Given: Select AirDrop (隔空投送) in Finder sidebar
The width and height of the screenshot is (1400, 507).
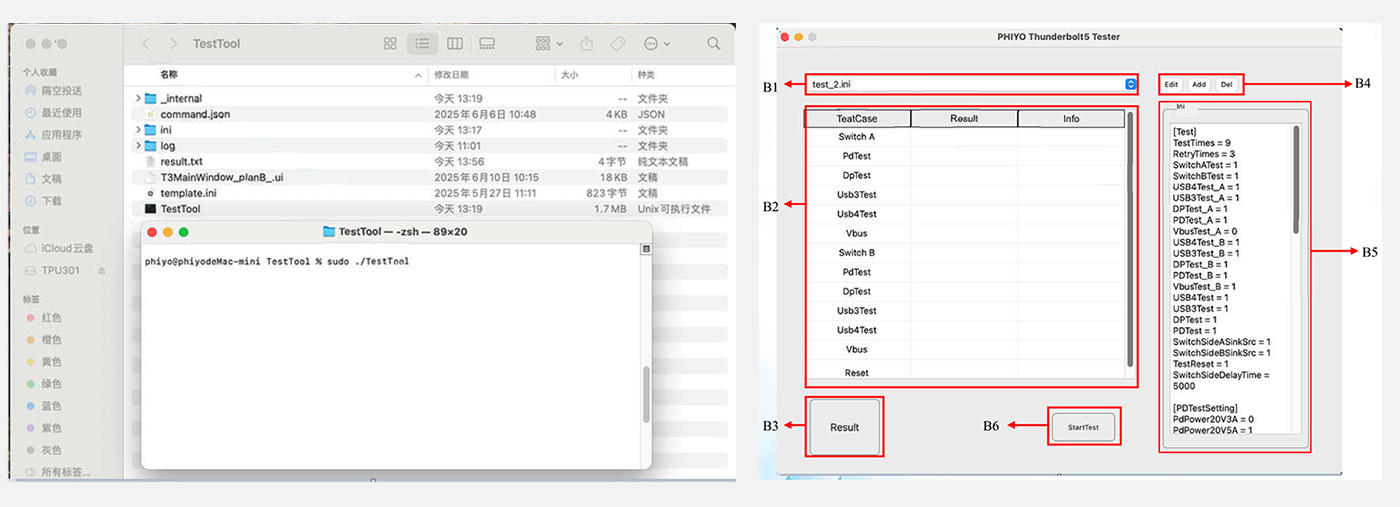Looking at the screenshot, I should click(x=61, y=91).
